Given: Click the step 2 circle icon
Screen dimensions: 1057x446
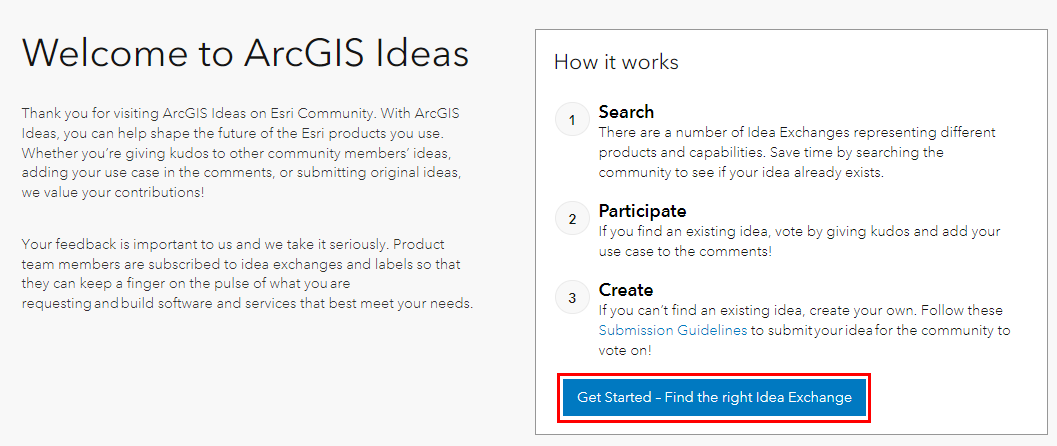Looking at the screenshot, I should pyautogui.click(x=572, y=218).
